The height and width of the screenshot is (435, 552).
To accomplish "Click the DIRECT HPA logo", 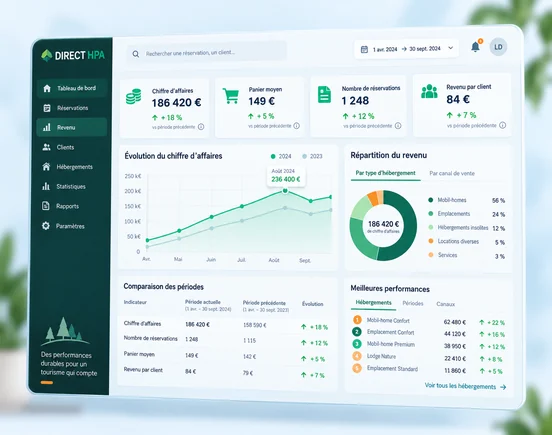I will pos(73,55).
